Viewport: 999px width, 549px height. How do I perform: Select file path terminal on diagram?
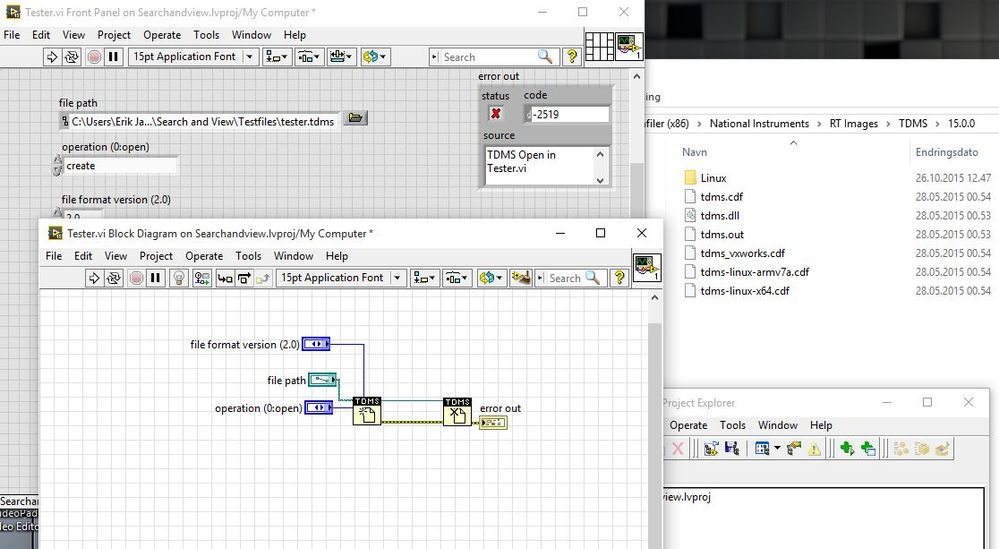(x=322, y=380)
